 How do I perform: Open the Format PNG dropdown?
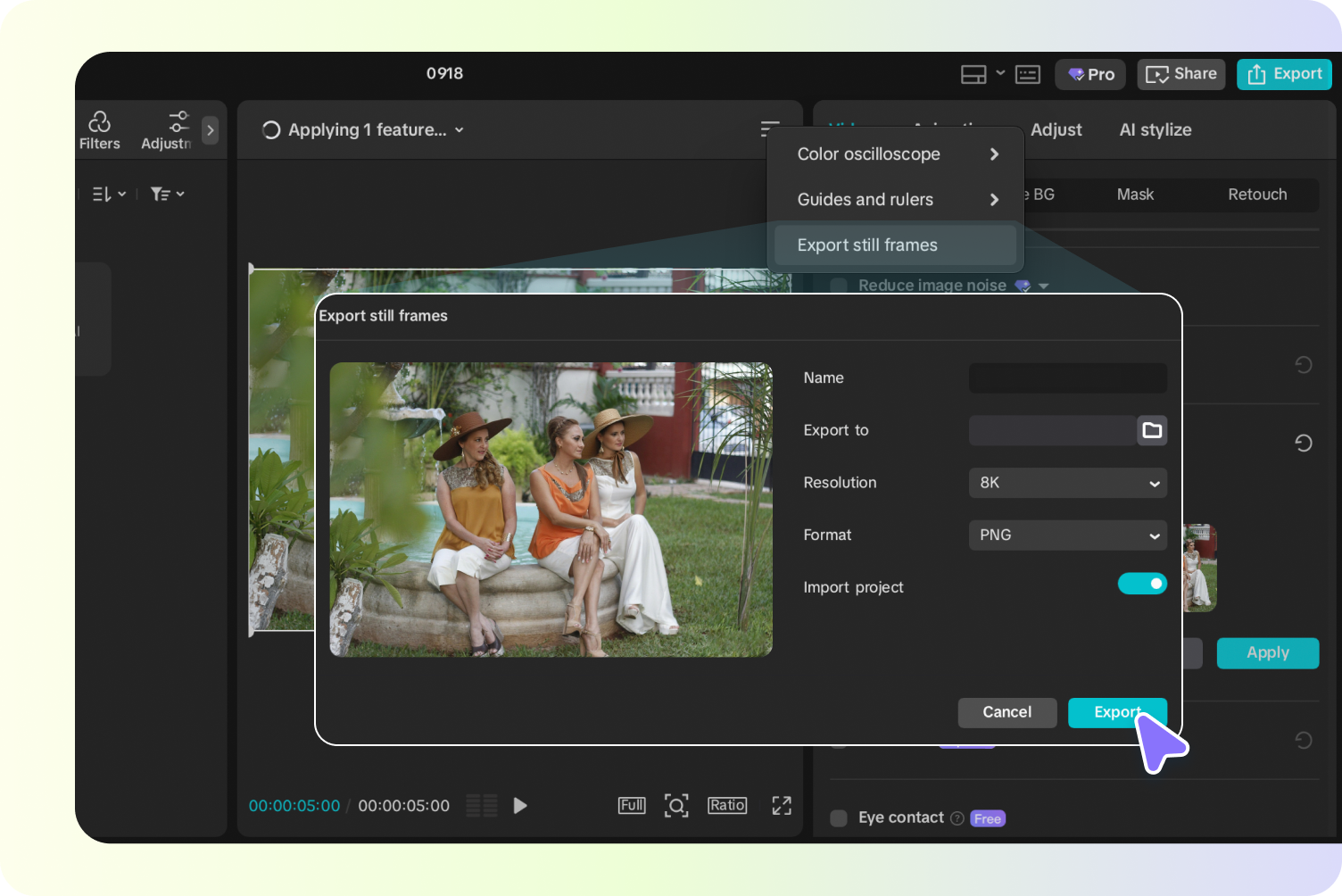coord(1067,535)
